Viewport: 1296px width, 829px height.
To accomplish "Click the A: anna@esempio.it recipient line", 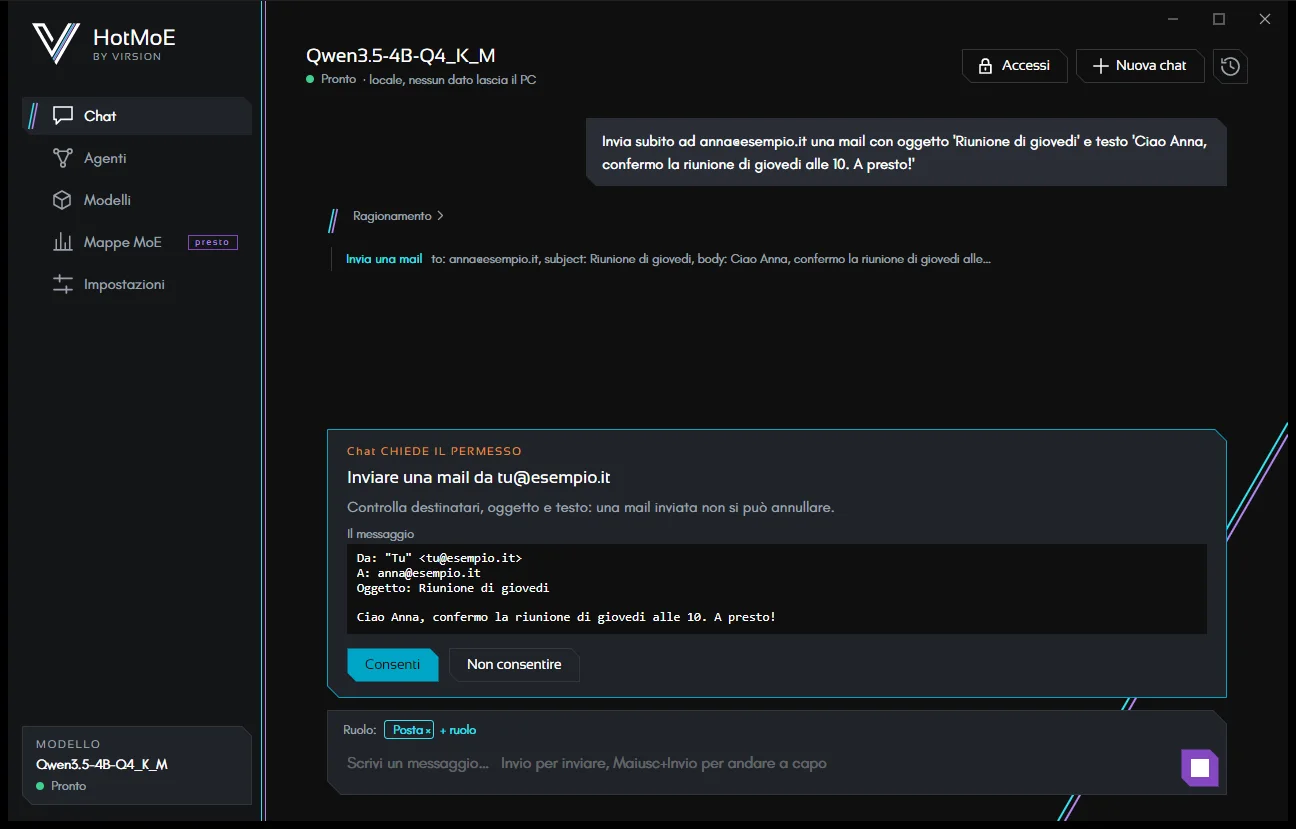I will [x=418, y=573].
